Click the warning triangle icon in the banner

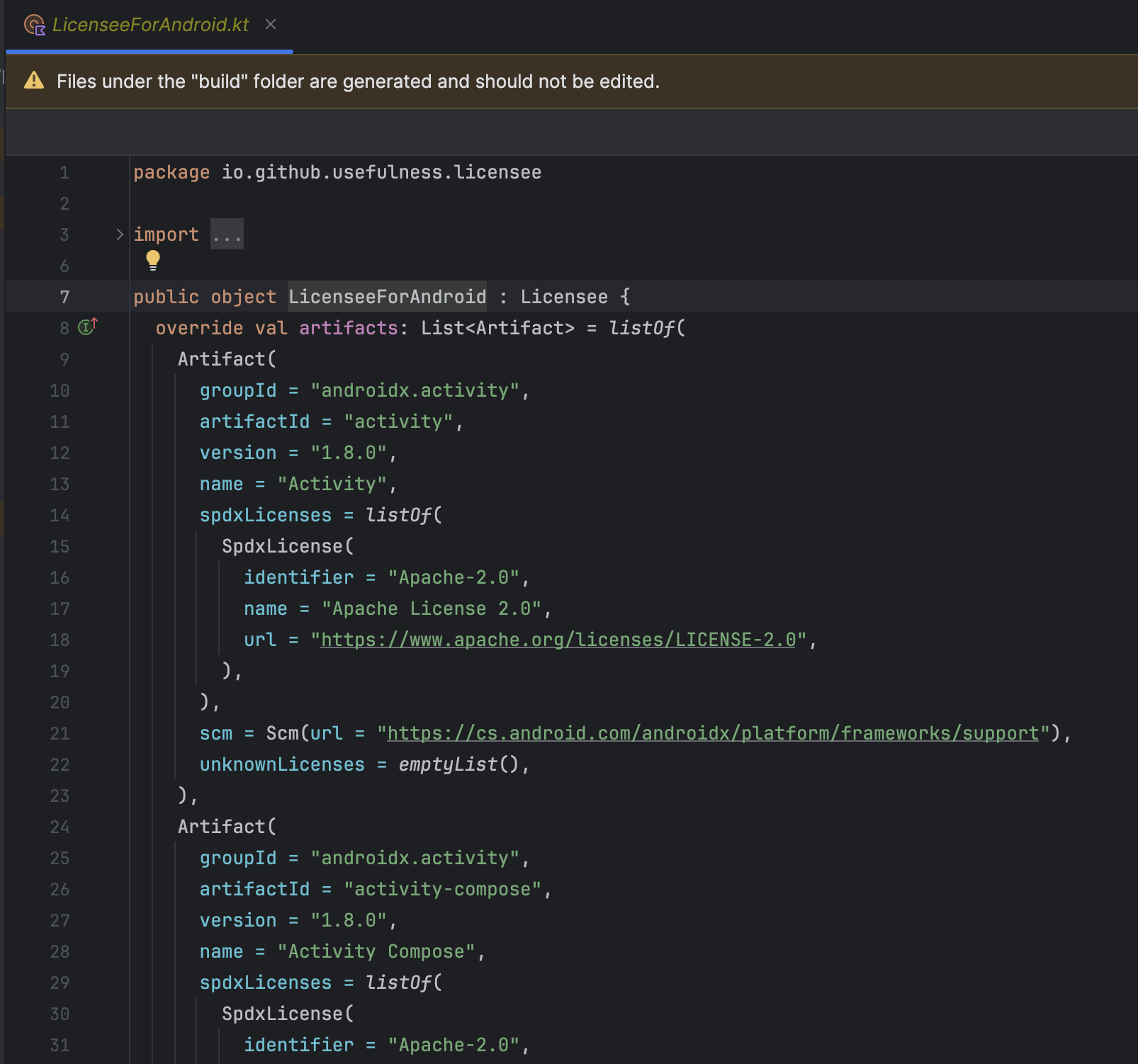(x=34, y=81)
